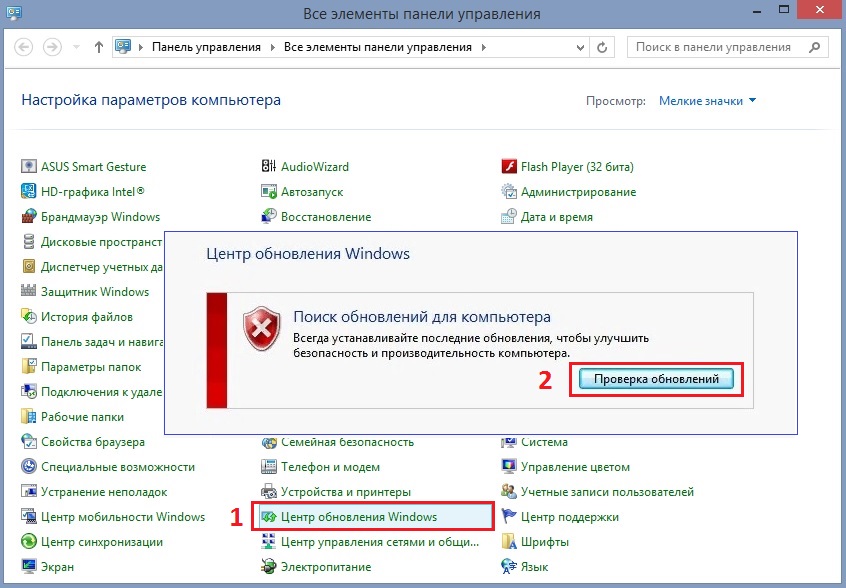The width and height of the screenshot is (846, 588).
Task: Click window system icon in title bar
Action: (13, 12)
